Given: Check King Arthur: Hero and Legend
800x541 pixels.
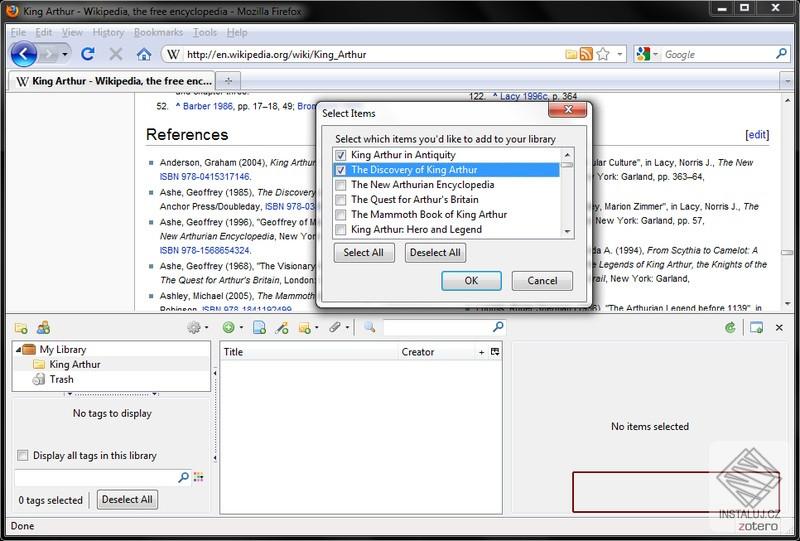Looking at the screenshot, I should point(341,230).
